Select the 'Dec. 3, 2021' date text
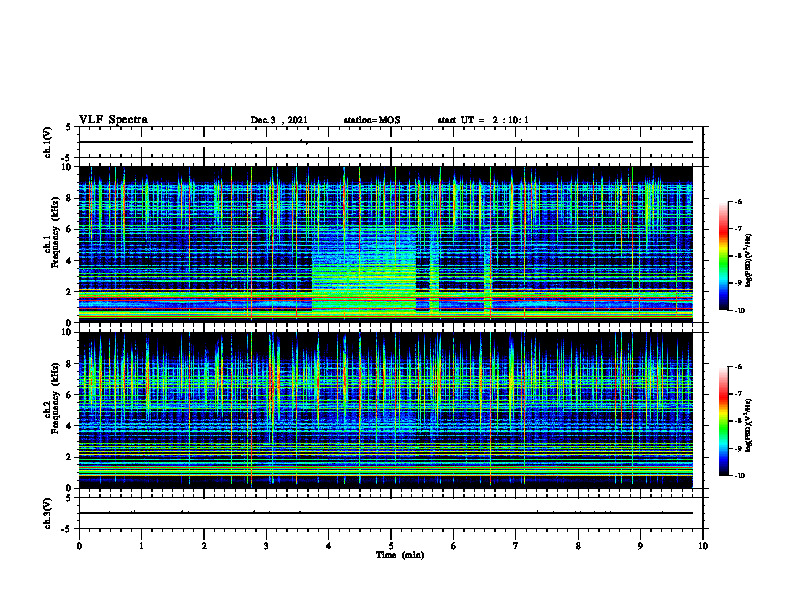This screenshot has height=612, width=792. click(279, 120)
